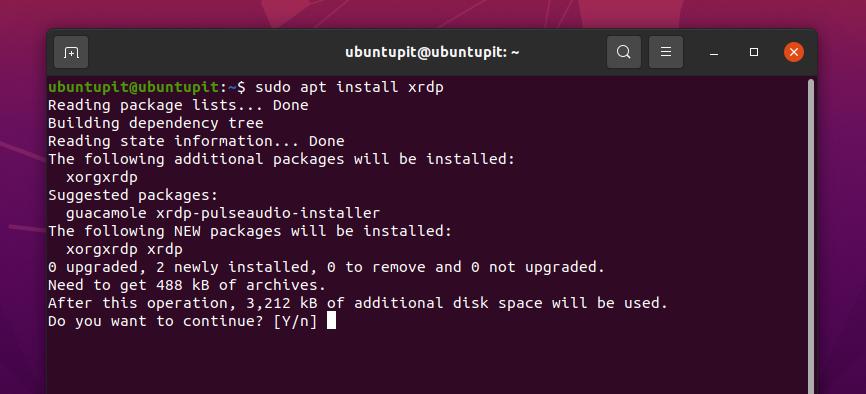Viewport: 866px width, 394px height.
Task: Click 'xrdp-pulseaudio-installer' package text
Action: click(268, 213)
